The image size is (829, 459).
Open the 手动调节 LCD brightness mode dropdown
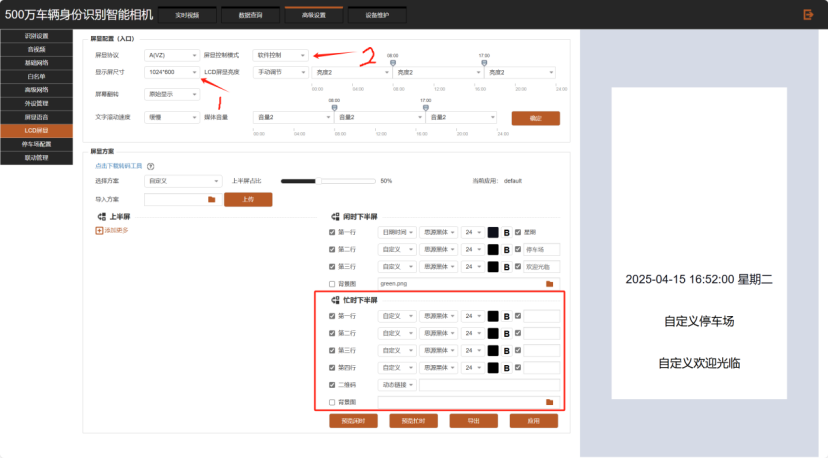coord(280,72)
